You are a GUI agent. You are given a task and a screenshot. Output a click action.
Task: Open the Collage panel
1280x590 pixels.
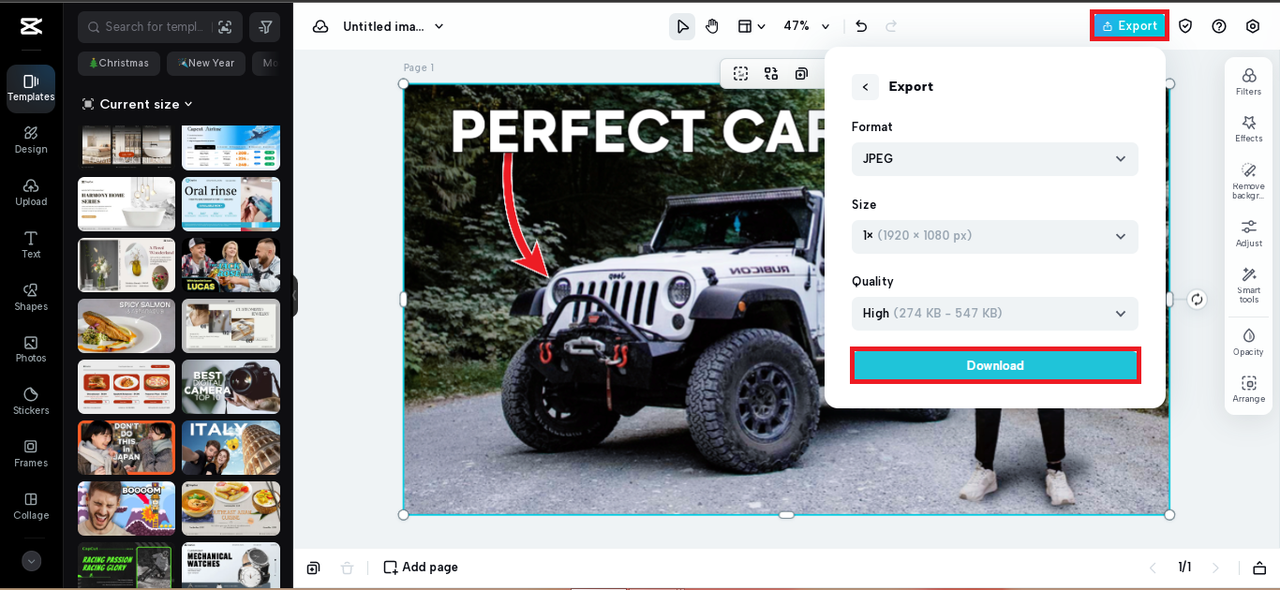click(x=31, y=506)
